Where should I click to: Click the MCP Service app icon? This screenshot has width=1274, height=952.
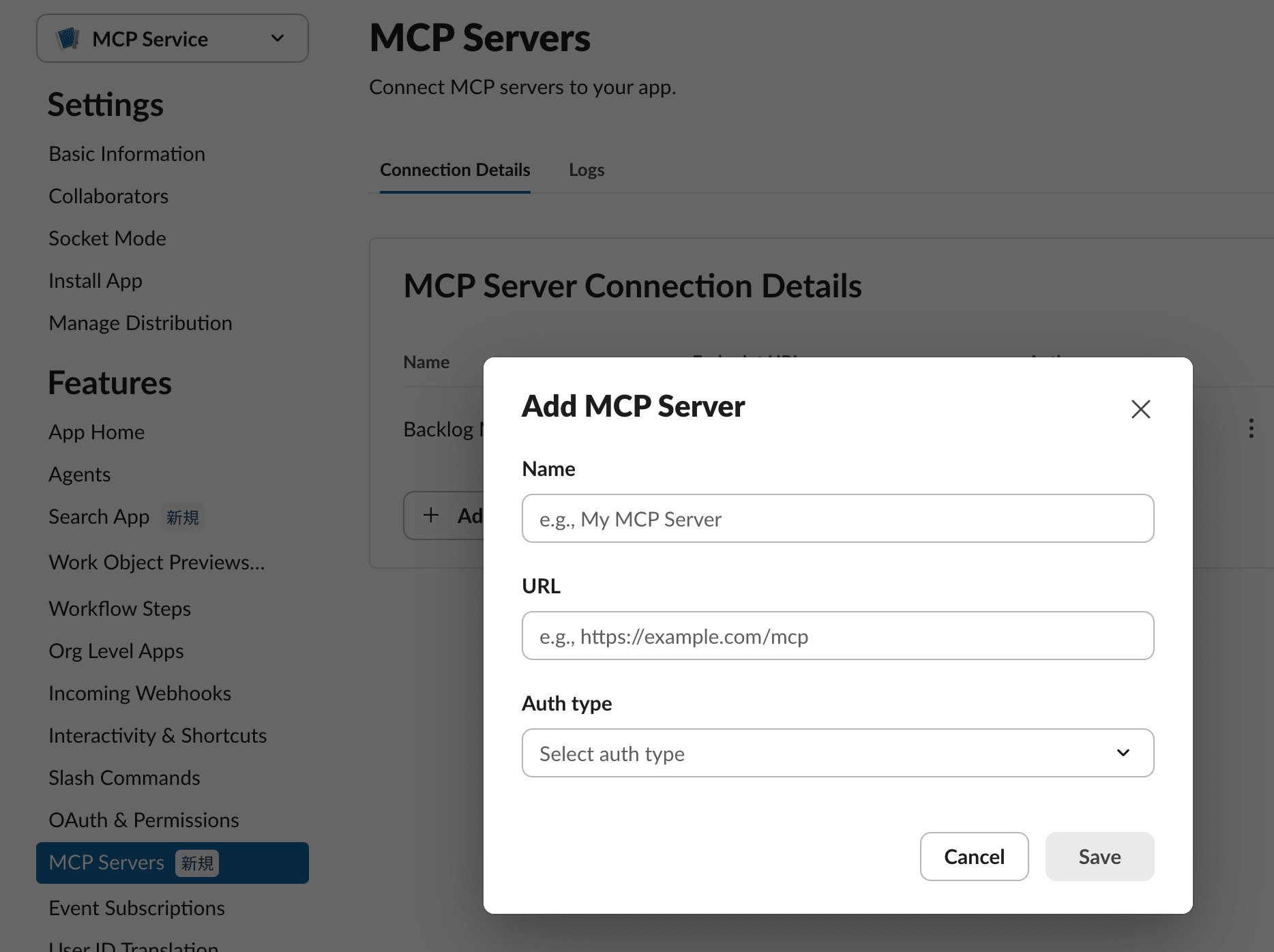(x=68, y=39)
